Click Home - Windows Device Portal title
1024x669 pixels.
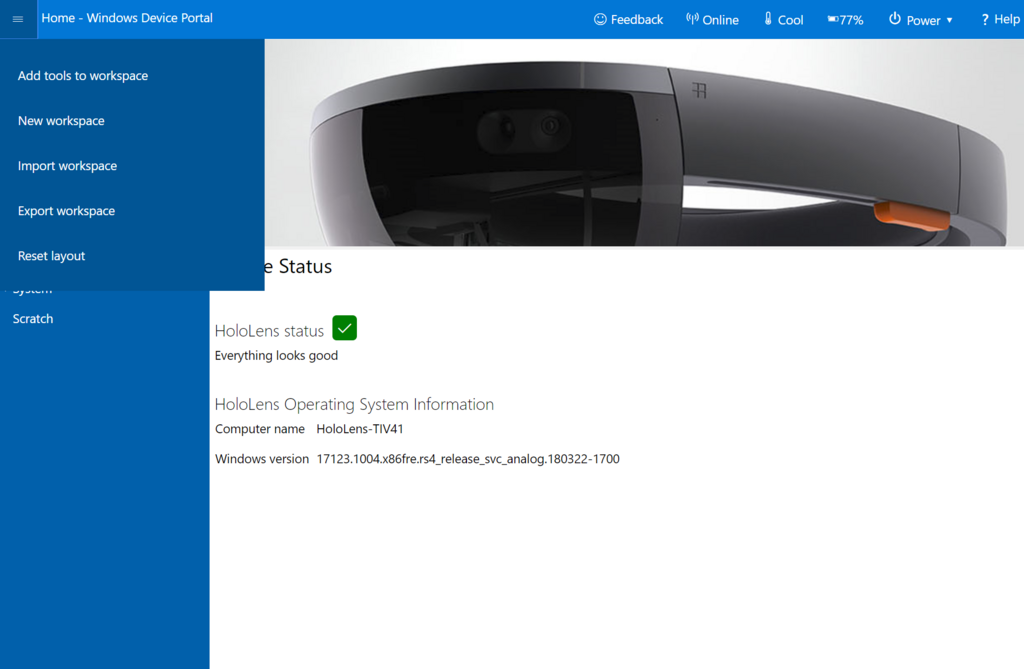(127, 18)
